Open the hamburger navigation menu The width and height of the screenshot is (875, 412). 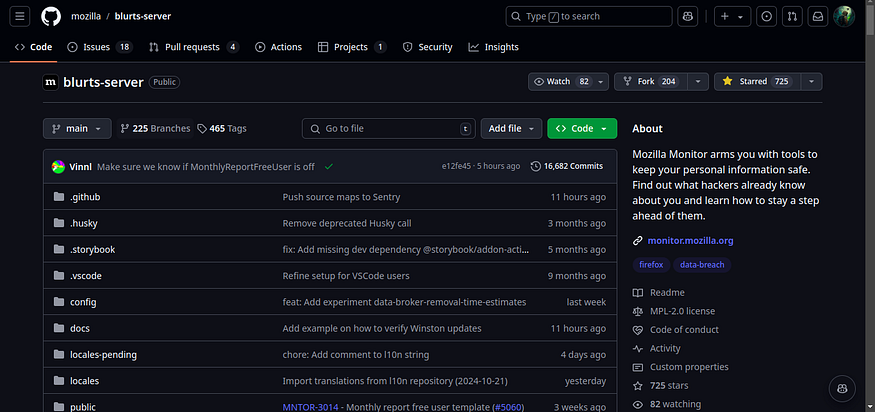coord(20,16)
